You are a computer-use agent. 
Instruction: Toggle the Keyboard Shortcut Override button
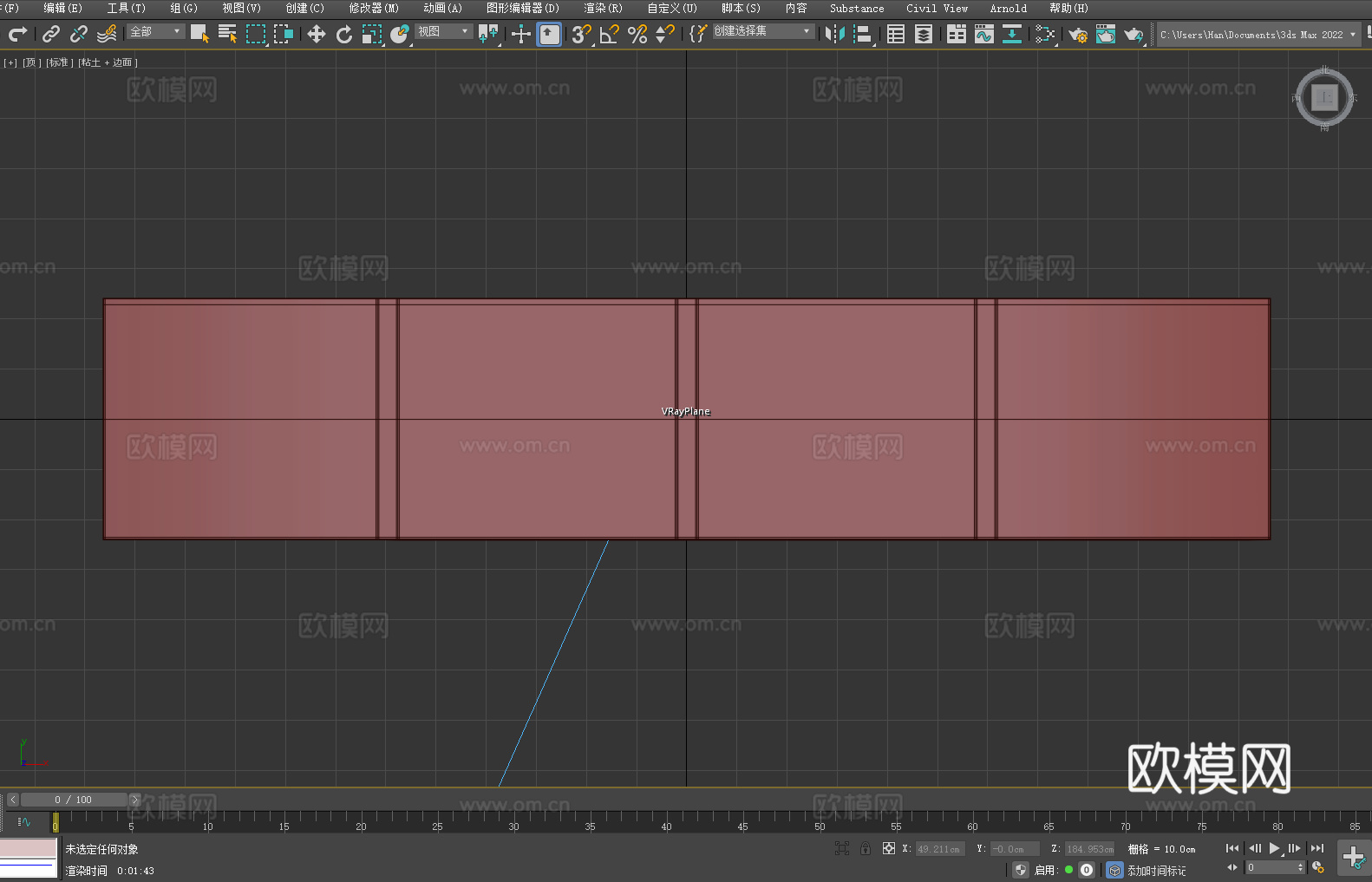coord(549,34)
